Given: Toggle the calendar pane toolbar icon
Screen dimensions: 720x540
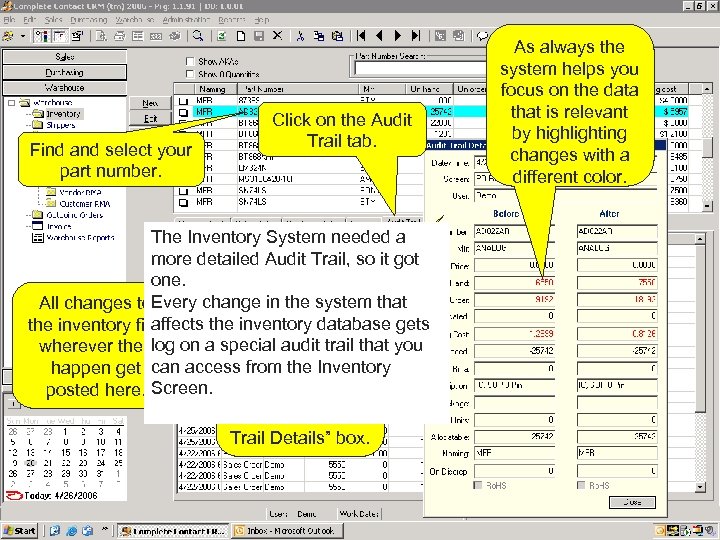Looking at the screenshot, I should coord(60,36).
